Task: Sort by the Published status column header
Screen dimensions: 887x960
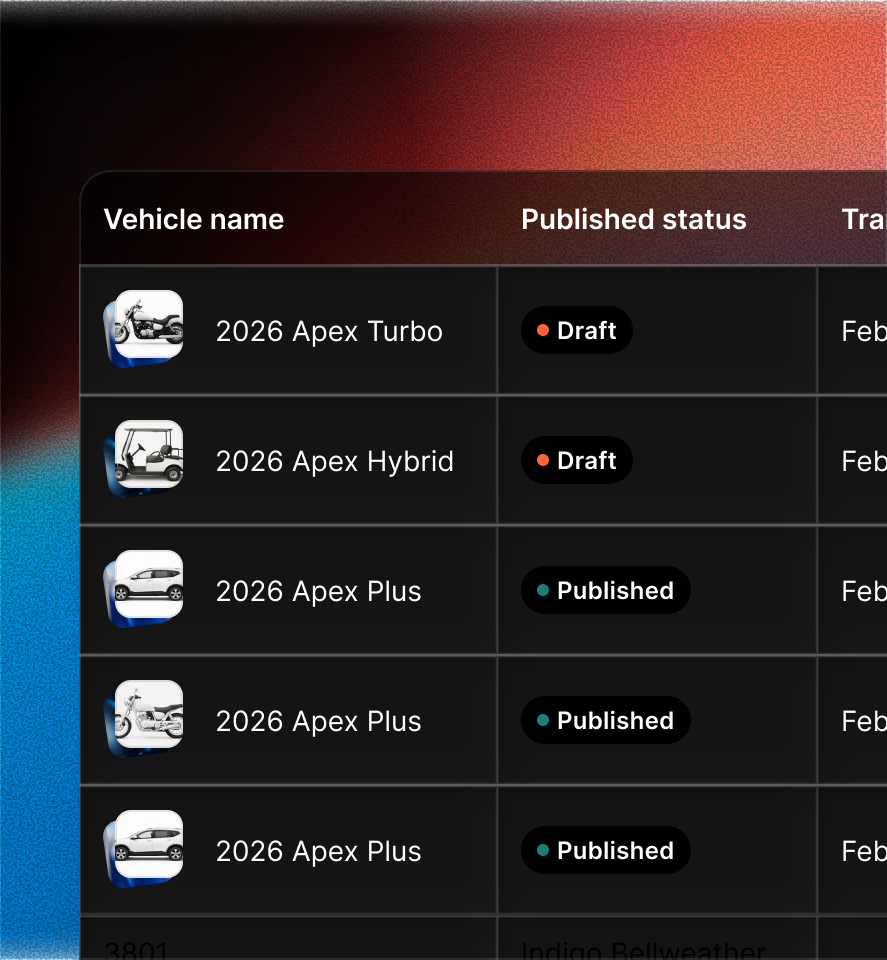Action: pyautogui.click(x=634, y=220)
